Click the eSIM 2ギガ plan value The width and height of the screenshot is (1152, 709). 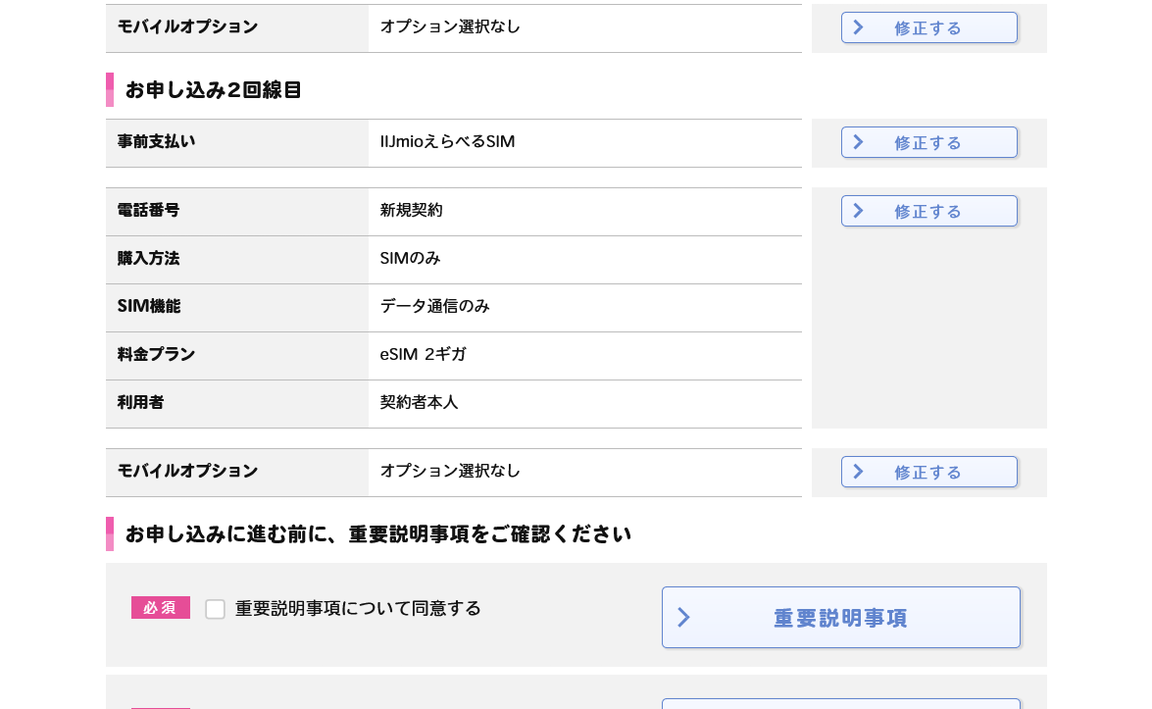tap(423, 354)
